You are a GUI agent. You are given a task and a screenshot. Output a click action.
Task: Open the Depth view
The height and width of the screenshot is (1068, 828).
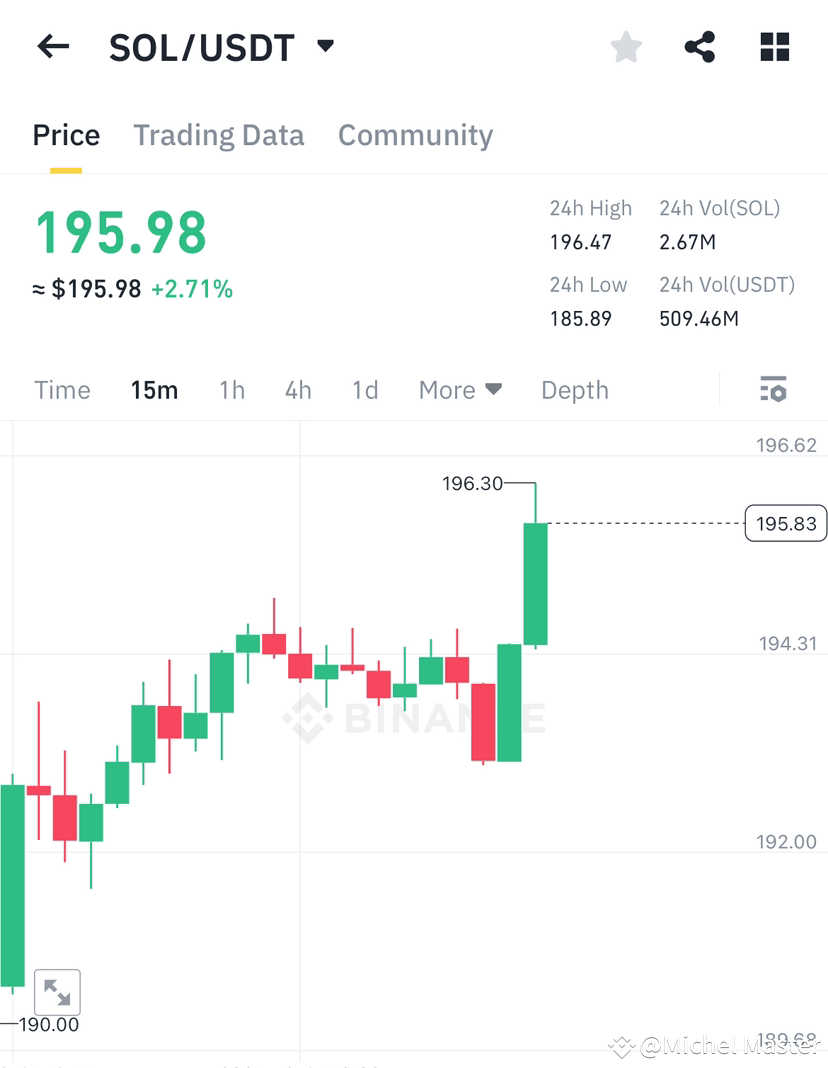575,390
